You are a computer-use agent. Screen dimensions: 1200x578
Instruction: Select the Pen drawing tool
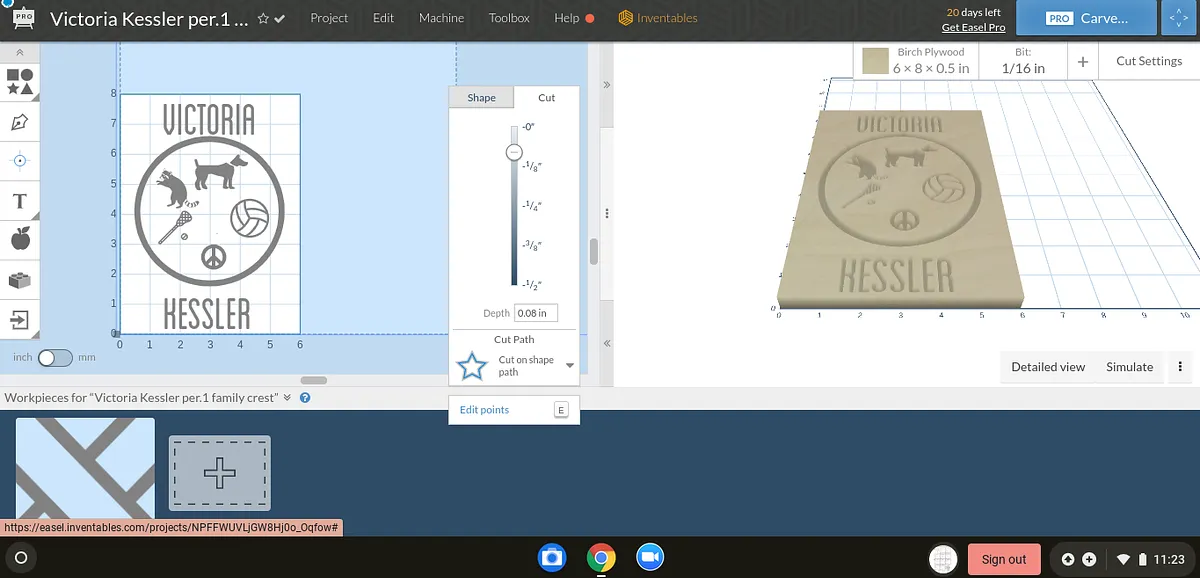tap(20, 121)
